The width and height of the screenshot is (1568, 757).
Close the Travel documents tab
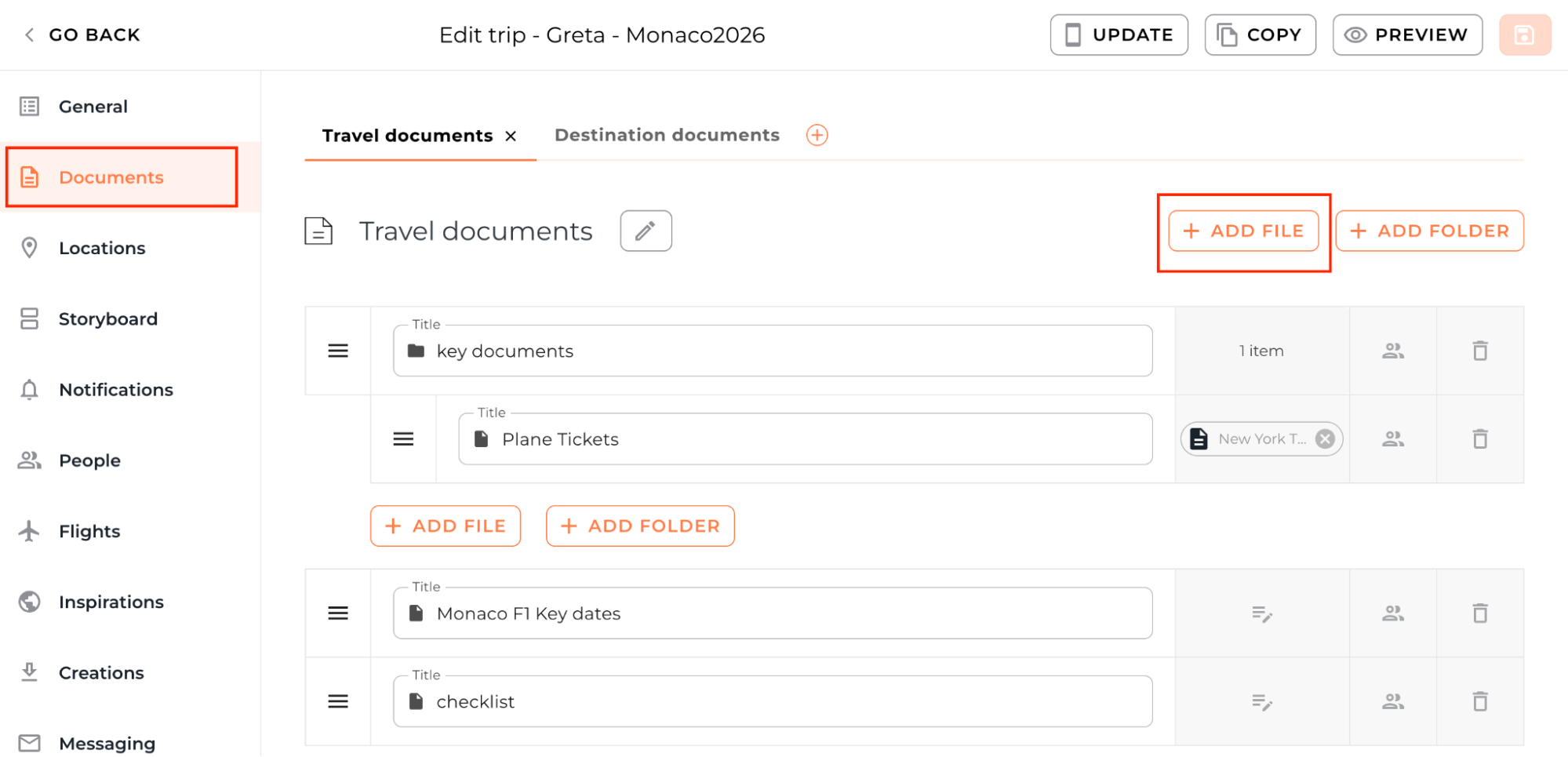pos(511,136)
